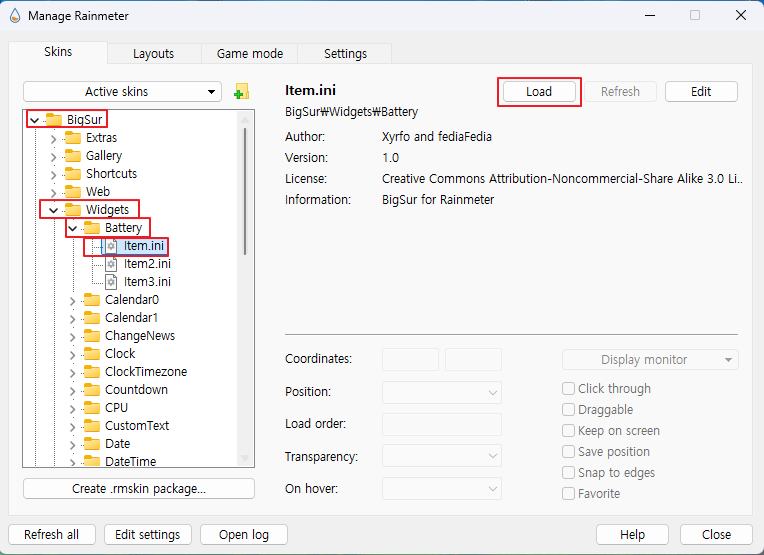The image size is (764, 555).
Task: Click the CustomText folder icon
Action: click(x=92, y=426)
